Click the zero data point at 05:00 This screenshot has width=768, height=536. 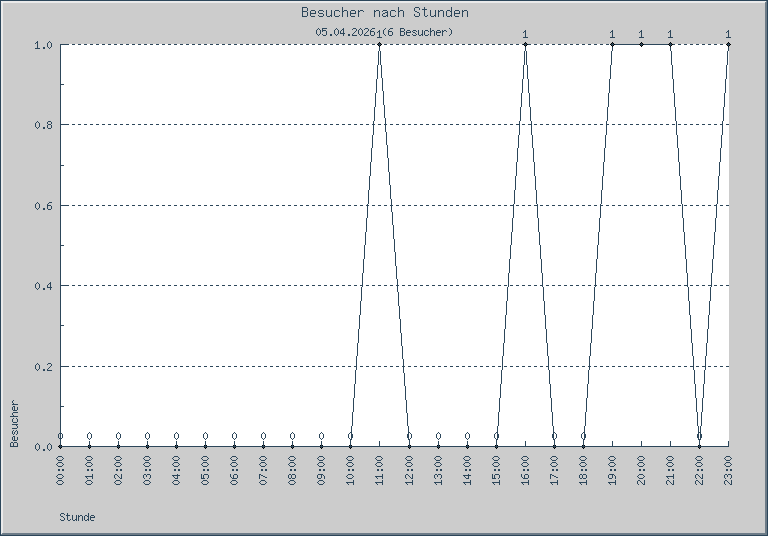click(205, 446)
